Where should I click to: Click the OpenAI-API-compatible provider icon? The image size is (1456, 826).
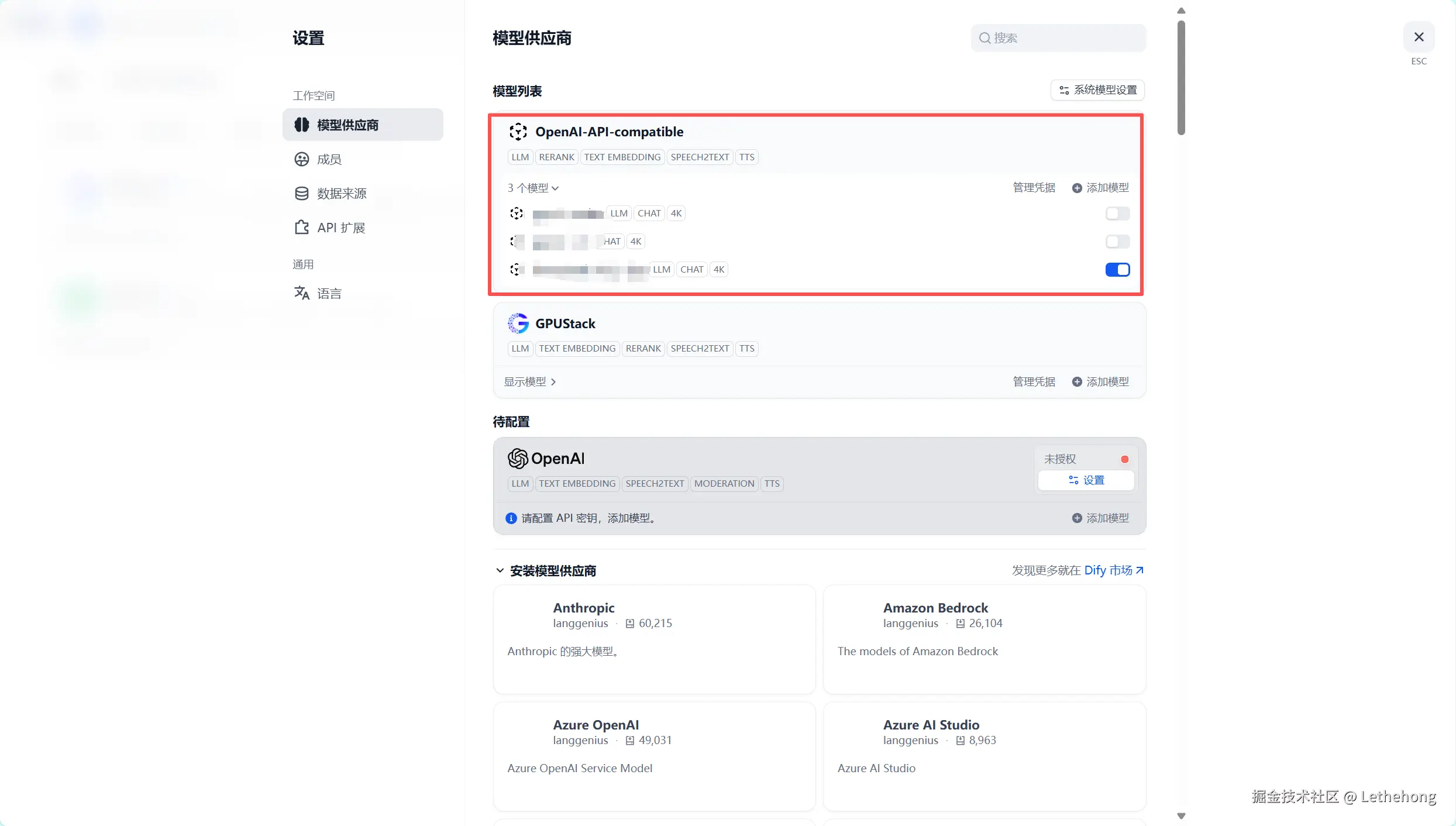[518, 132]
